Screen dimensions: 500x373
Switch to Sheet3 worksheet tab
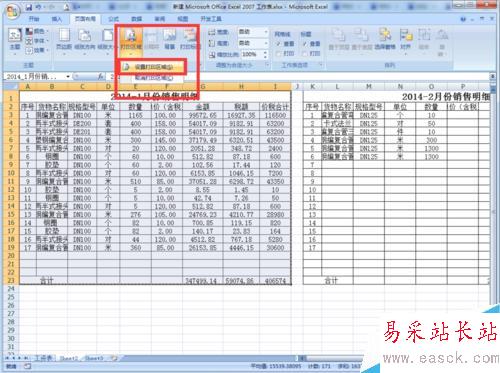point(94,358)
